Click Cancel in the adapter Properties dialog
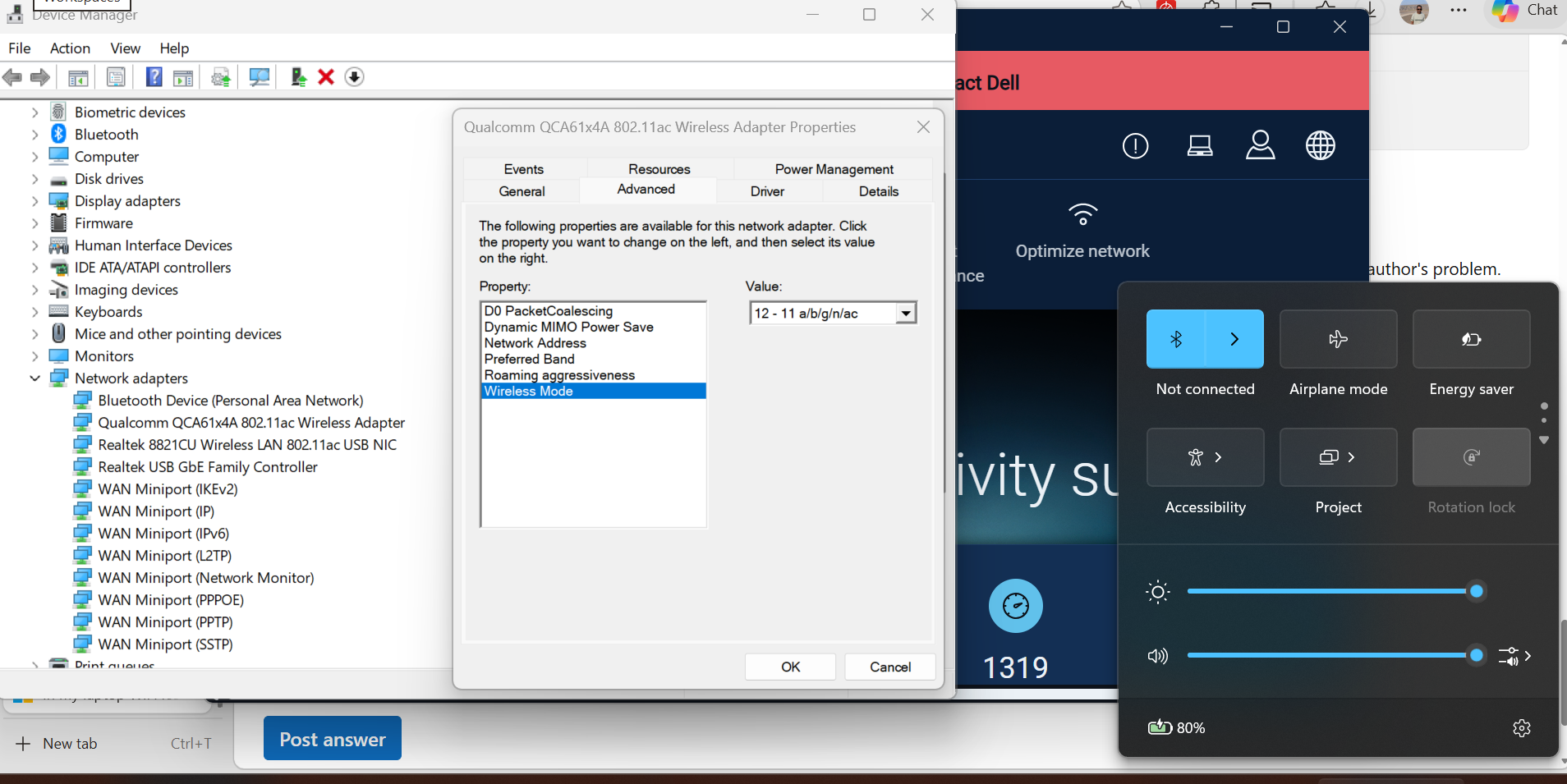This screenshot has height=784, width=1567. [890, 667]
